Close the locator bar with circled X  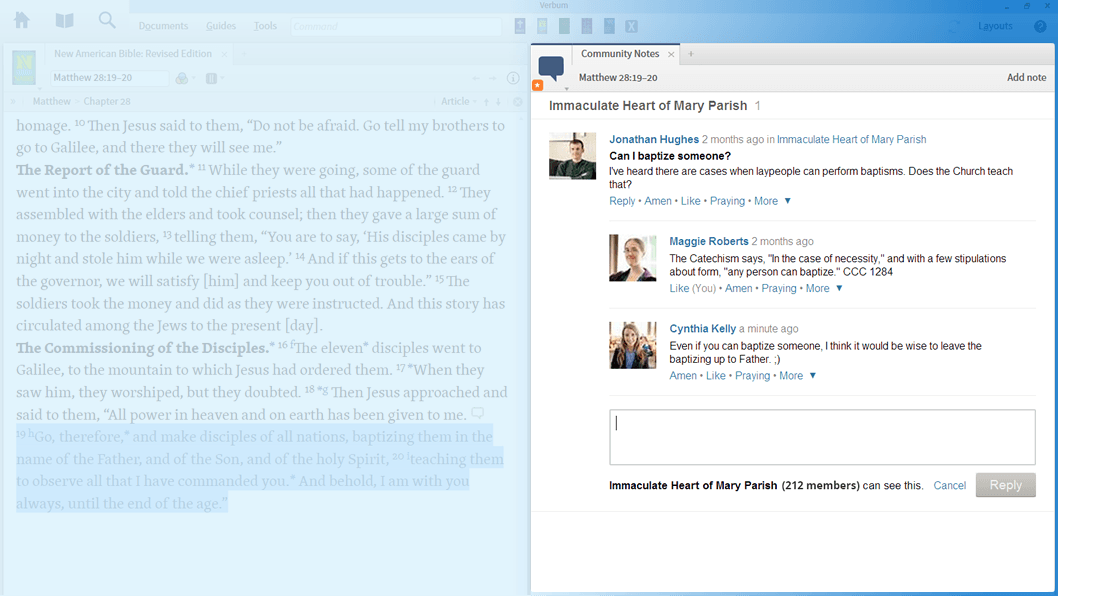518,102
